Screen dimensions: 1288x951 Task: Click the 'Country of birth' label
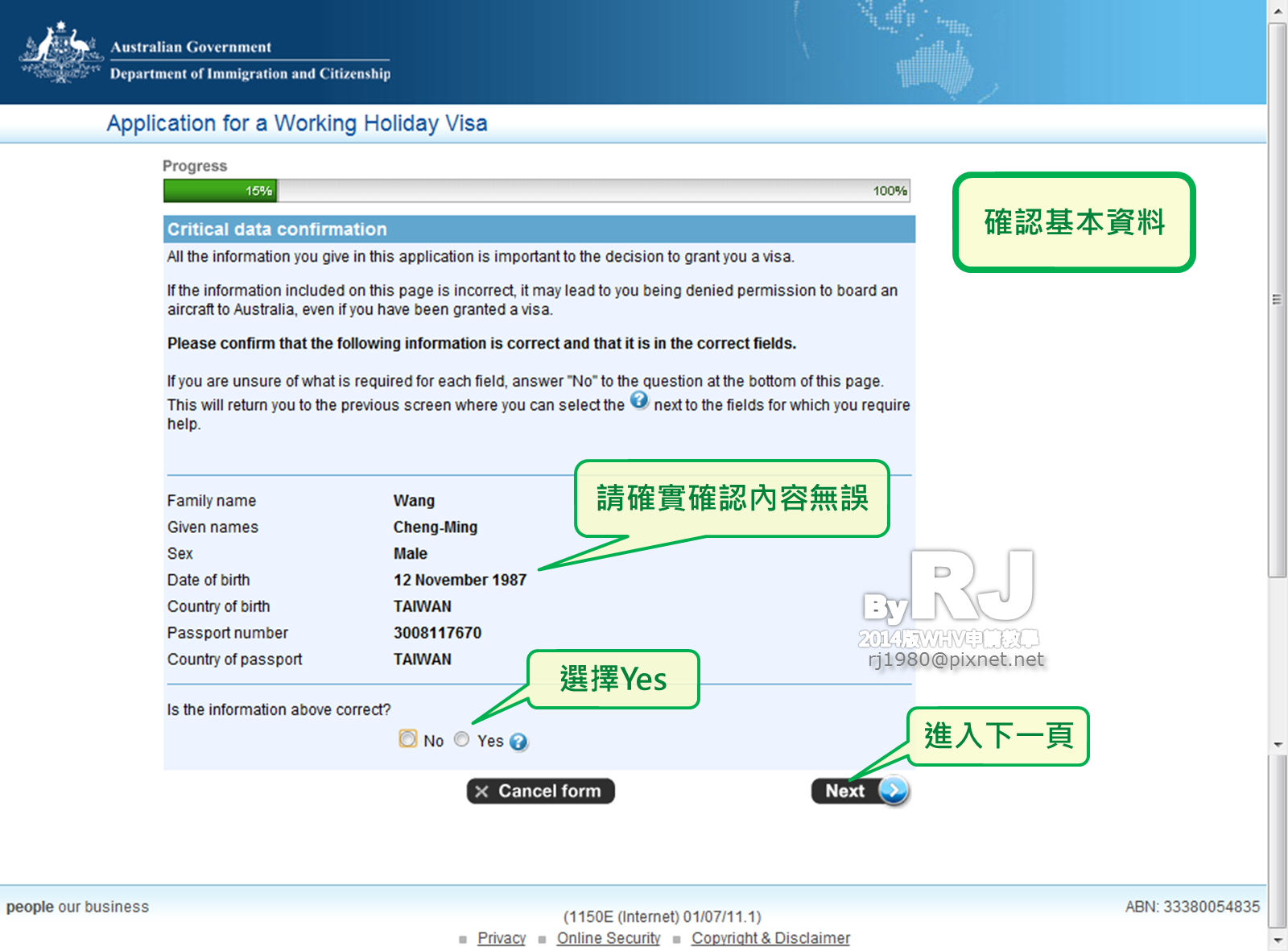coord(219,606)
